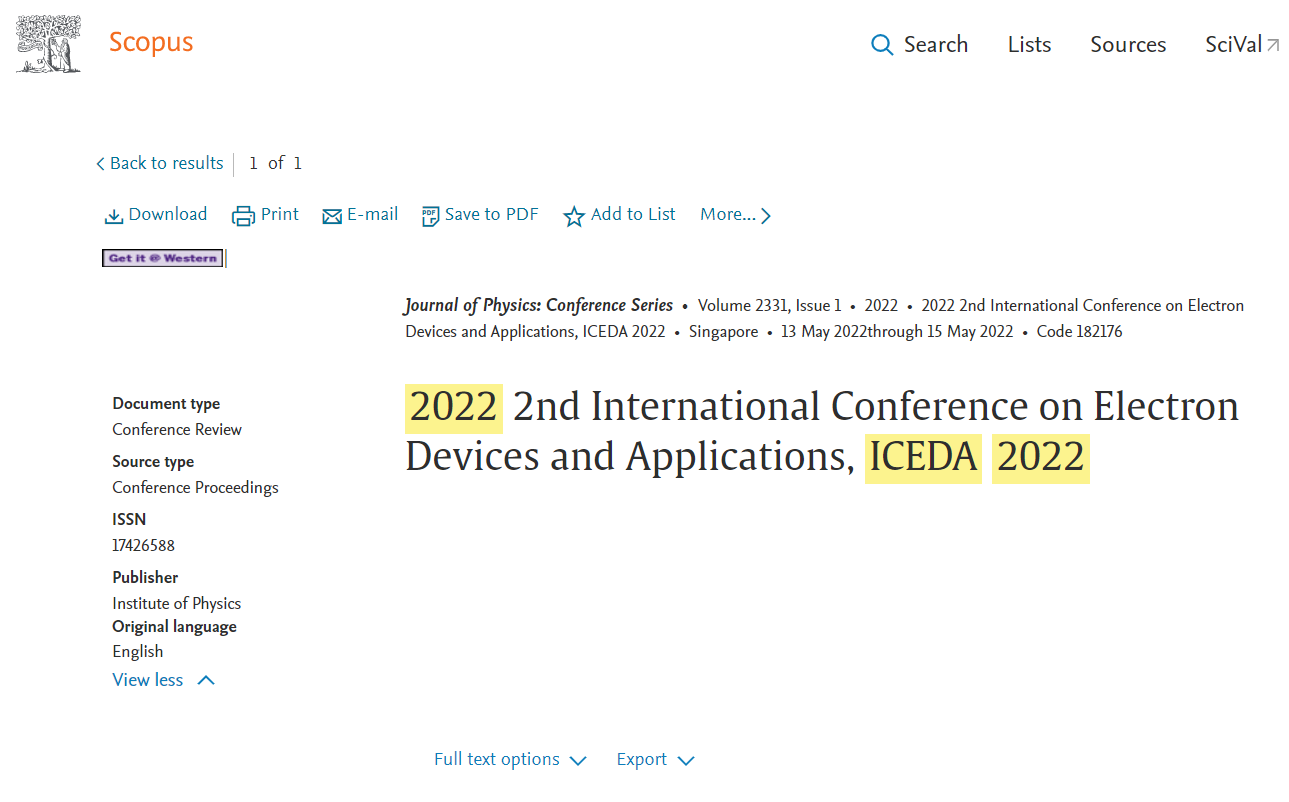Click the Save to PDF document icon
Viewport: 1289px width, 802px height.
(x=430, y=216)
